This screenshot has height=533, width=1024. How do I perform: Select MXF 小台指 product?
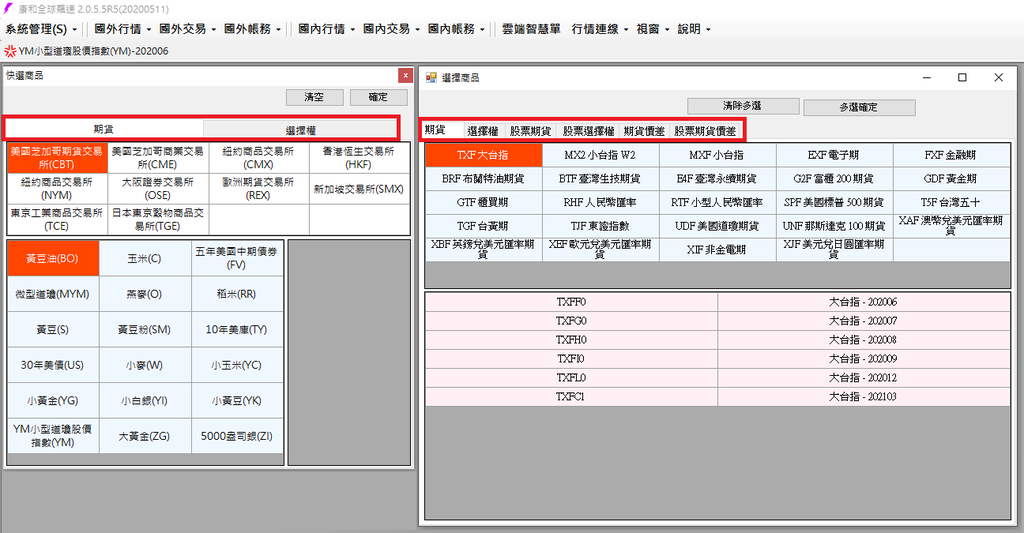coord(718,155)
